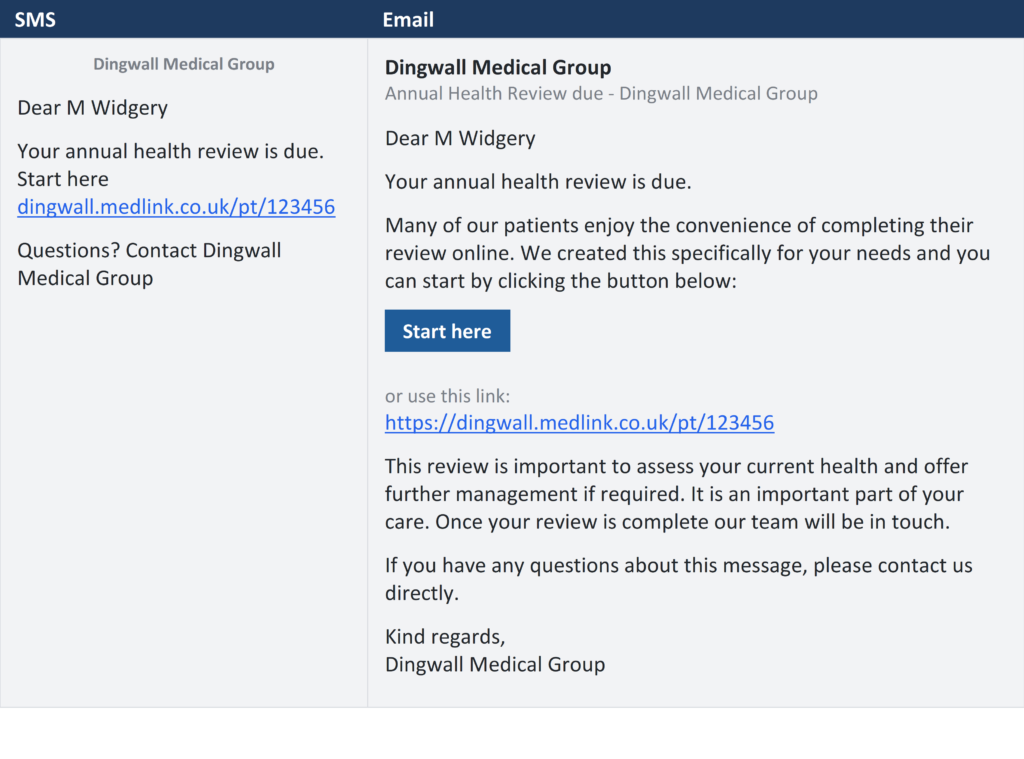Click 'Start here' text in the SMS message

click(63, 179)
